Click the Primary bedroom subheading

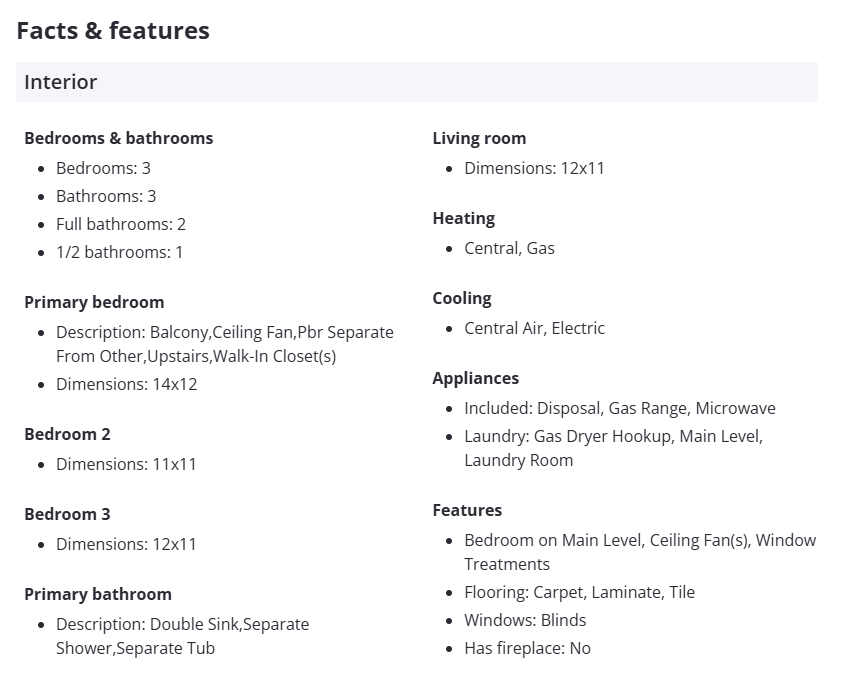click(94, 302)
